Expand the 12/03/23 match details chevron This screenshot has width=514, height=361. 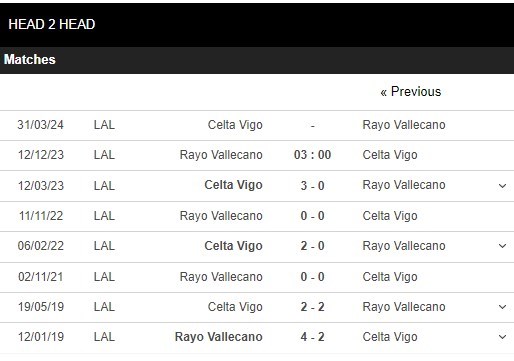click(x=502, y=186)
